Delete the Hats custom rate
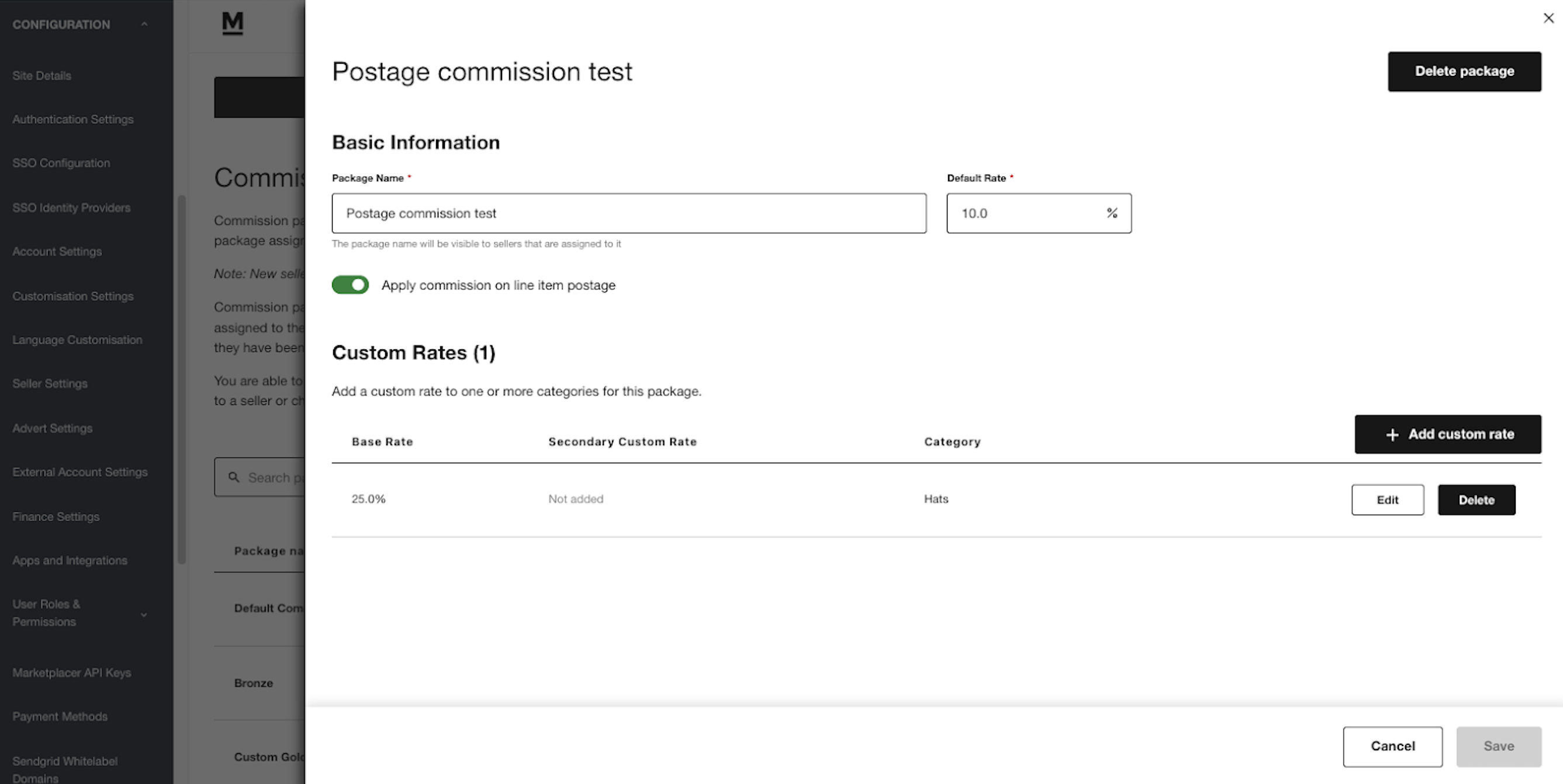Viewport: 1563px width, 784px height. 1476,499
